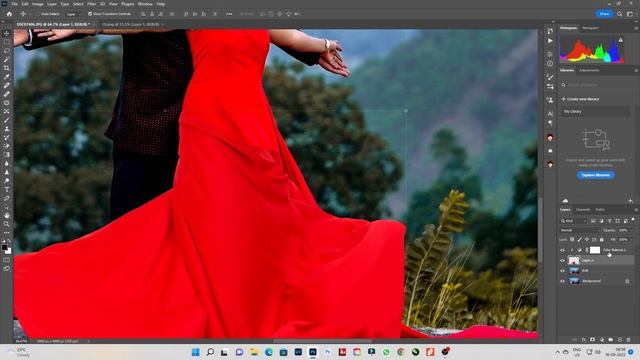This screenshot has height=360, width=640.
Task: Open the Auto-Select Layer dropdown
Action: coord(73,14)
